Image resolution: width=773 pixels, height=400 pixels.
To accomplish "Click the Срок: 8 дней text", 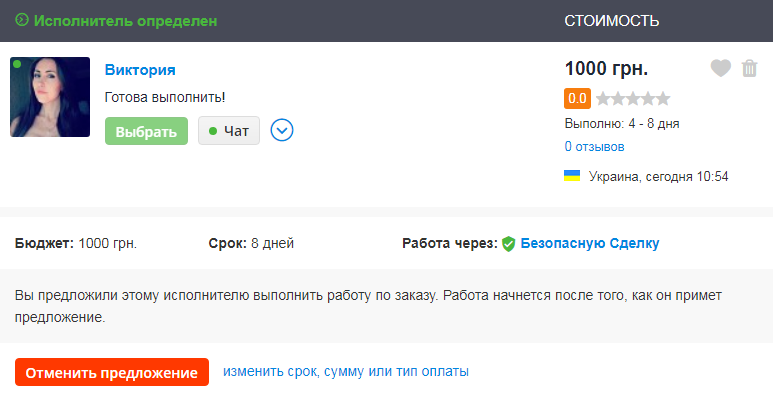I will 251,243.
